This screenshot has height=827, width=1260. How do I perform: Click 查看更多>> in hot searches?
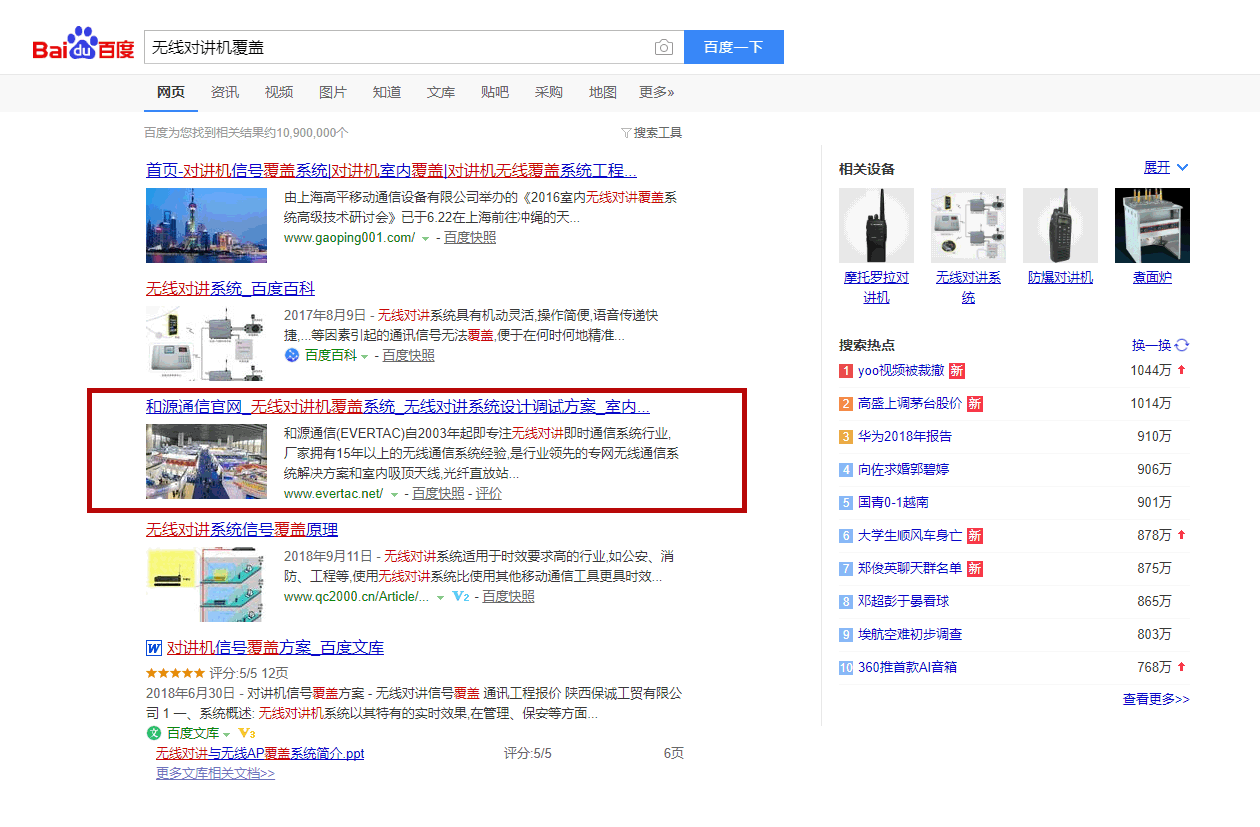pyautogui.click(x=1156, y=699)
